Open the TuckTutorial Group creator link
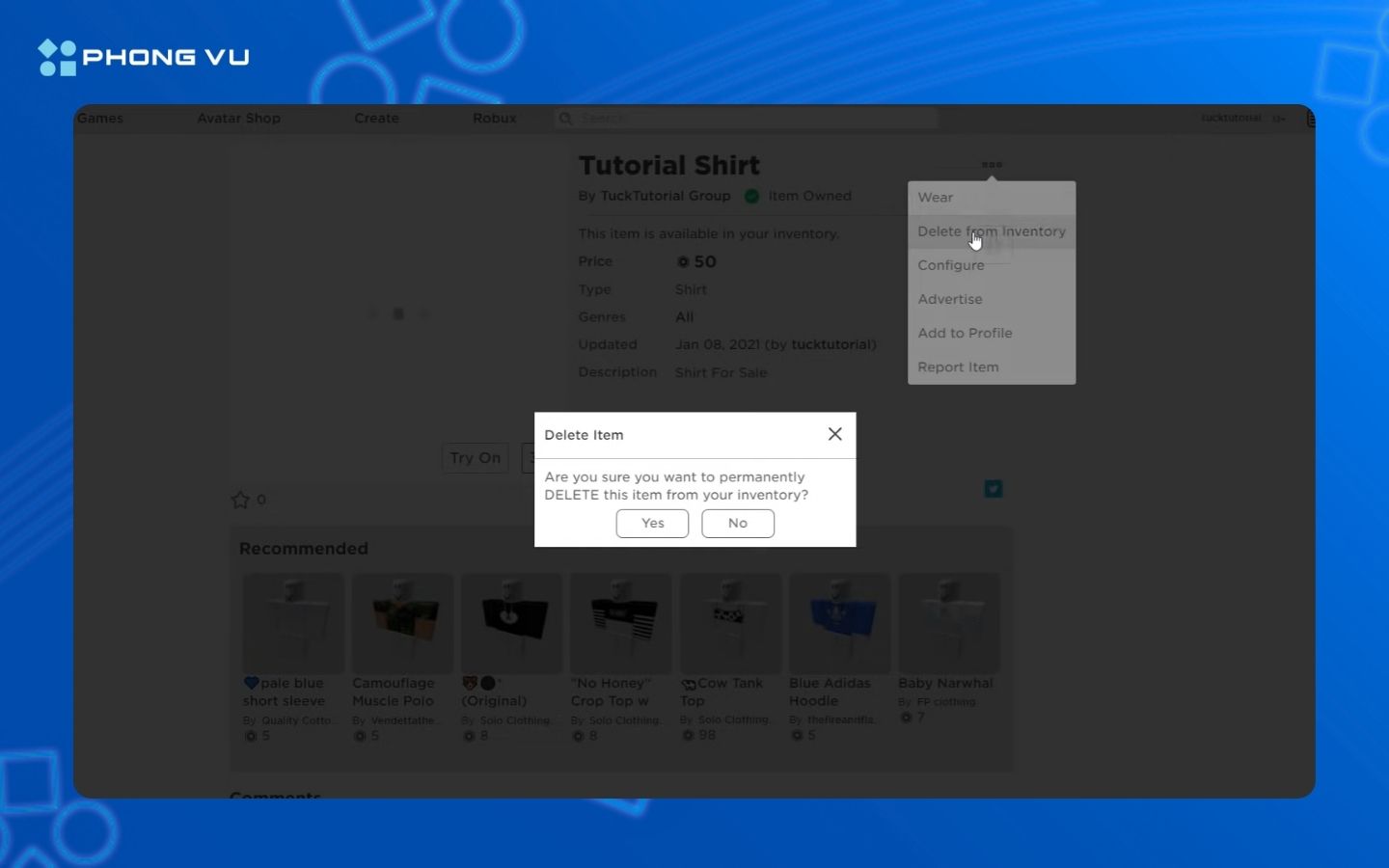 665,196
